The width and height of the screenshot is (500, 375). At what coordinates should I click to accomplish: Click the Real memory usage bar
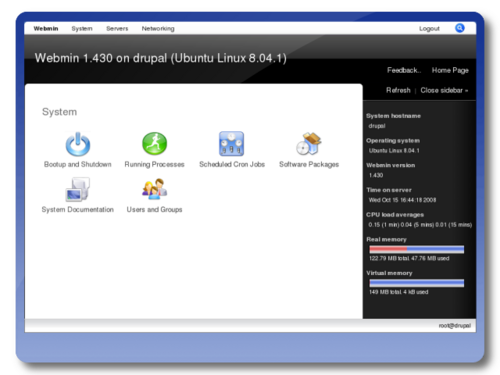pos(416,249)
